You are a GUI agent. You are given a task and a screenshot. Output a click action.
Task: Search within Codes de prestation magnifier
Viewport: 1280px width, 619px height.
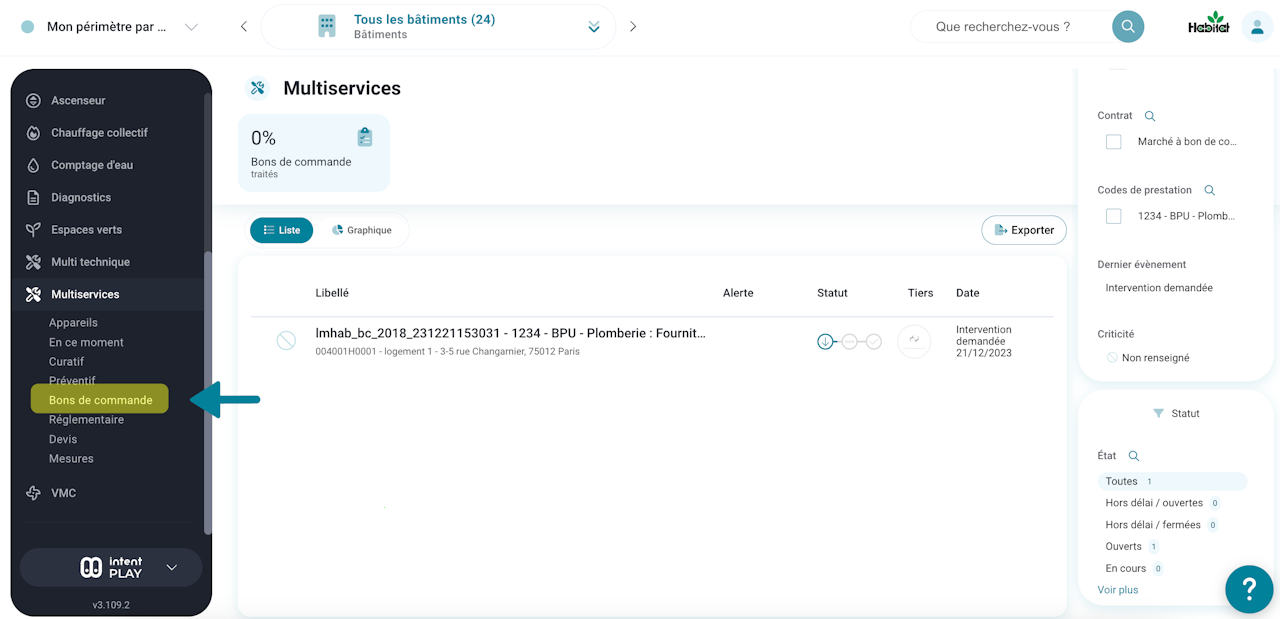pos(1210,190)
